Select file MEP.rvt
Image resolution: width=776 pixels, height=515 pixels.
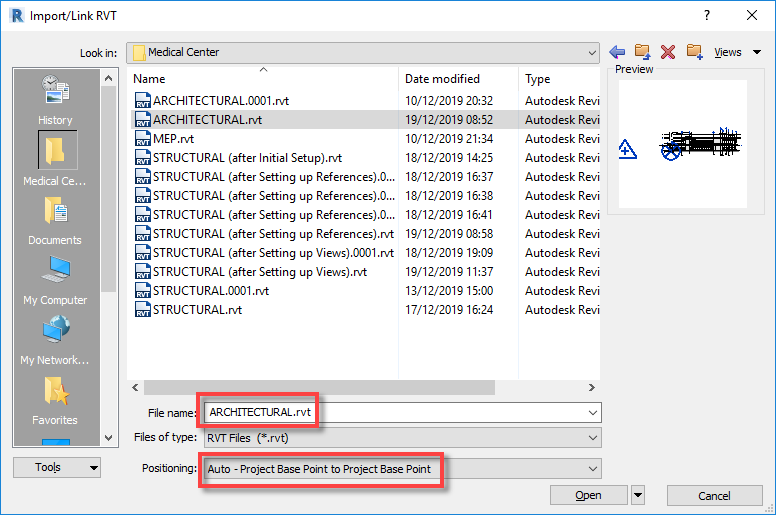pyautogui.click(x=174, y=139)
